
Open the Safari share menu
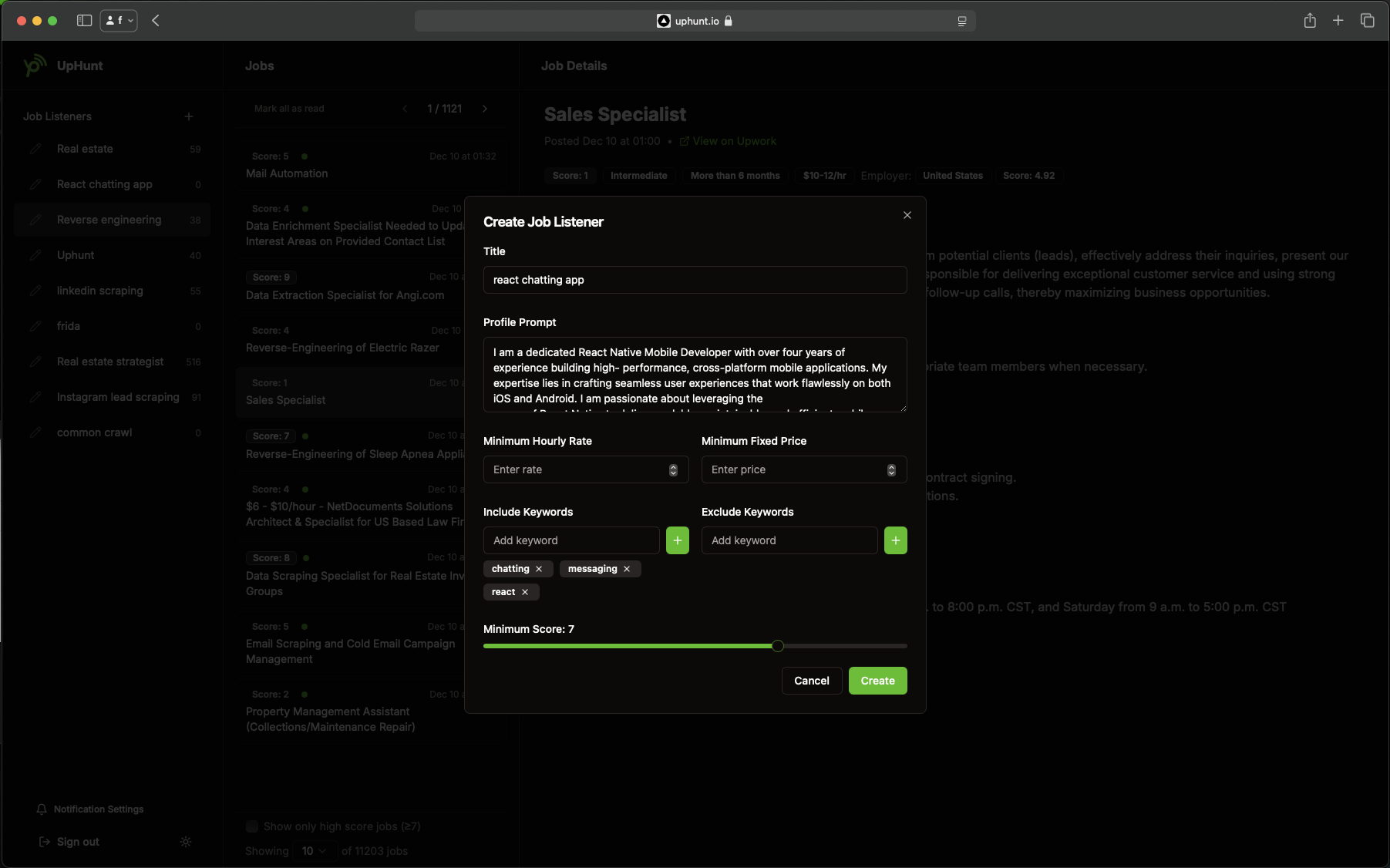(1310, 21)
